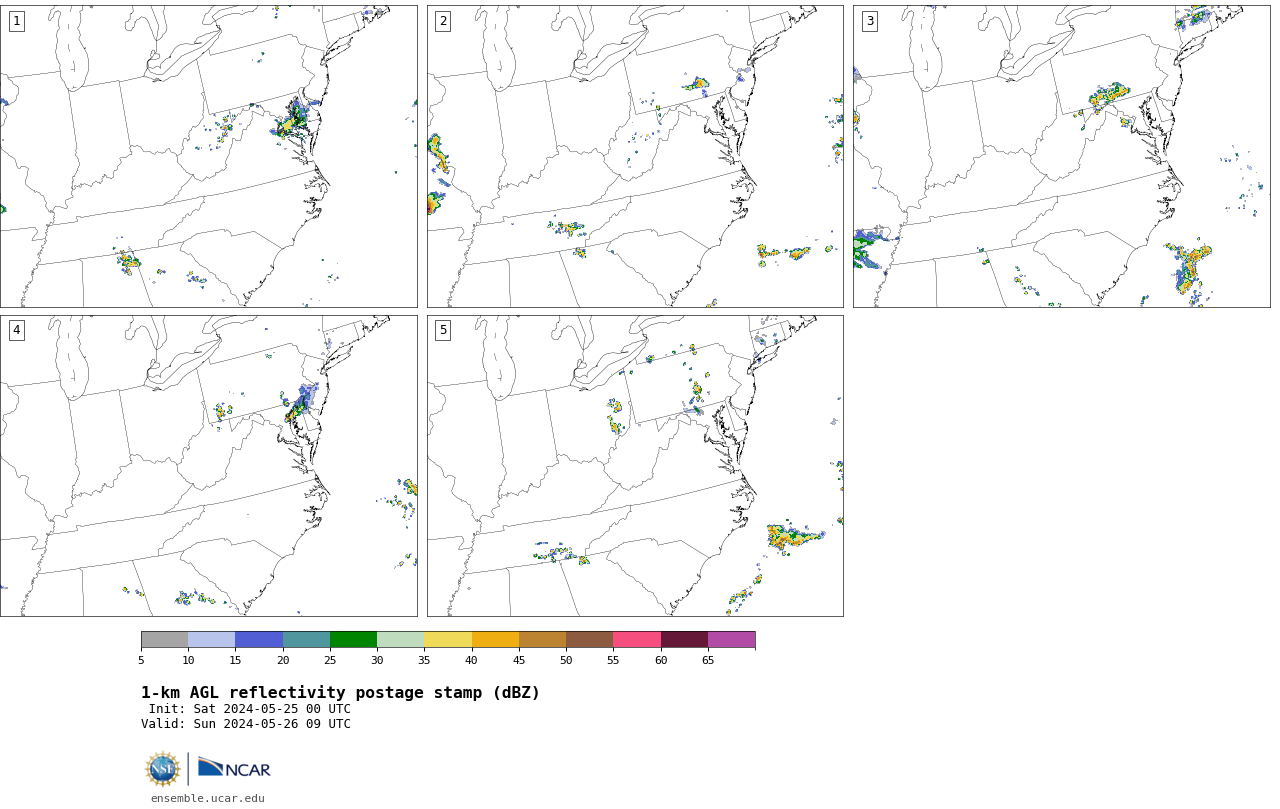Click the panel number 2 label box
The height and width of the screenshot is (809, 1280).
(x=443, y=21)
